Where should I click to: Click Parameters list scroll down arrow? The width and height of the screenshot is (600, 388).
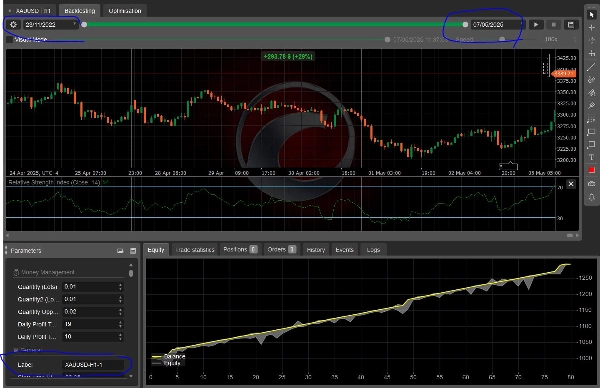click(131, 376)
